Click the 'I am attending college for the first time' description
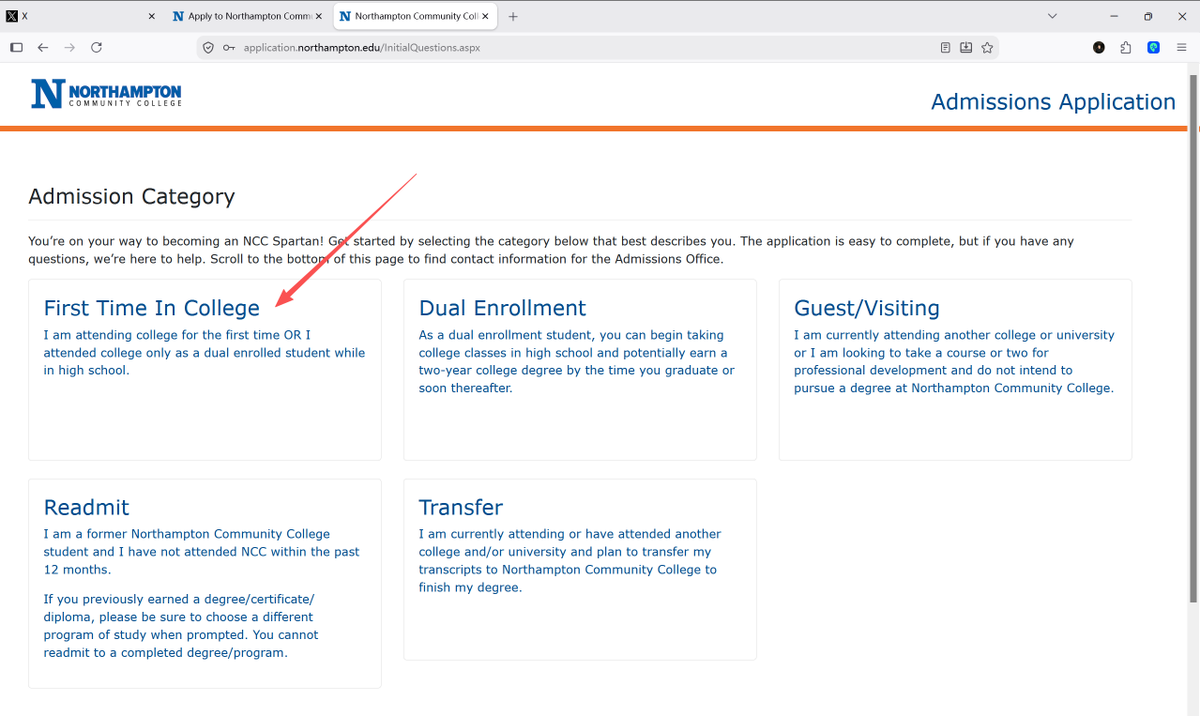The image size is (1200, 716). [x=204, y=353]
